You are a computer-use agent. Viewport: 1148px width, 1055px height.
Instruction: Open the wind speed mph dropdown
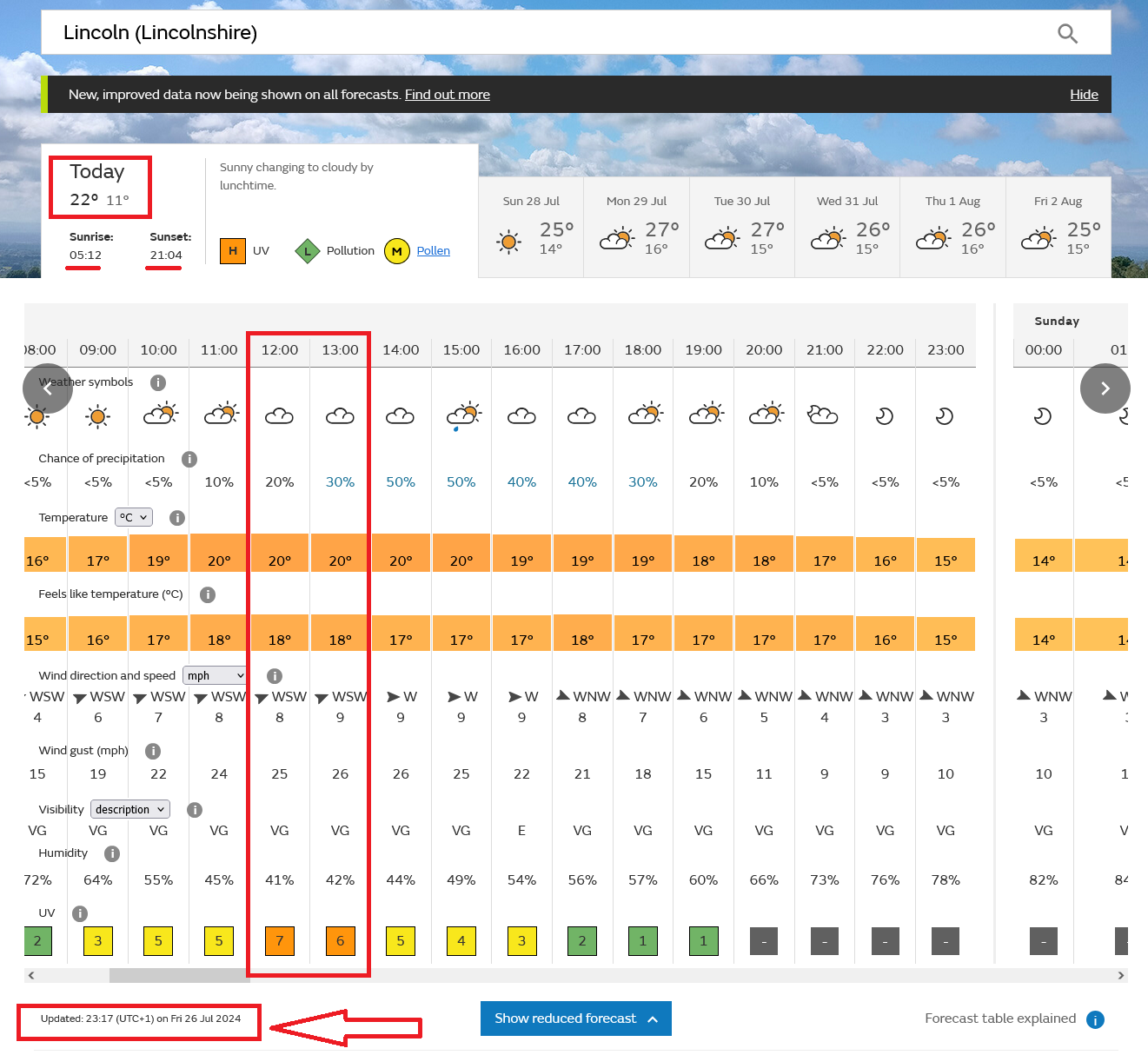tap(216, 675)
